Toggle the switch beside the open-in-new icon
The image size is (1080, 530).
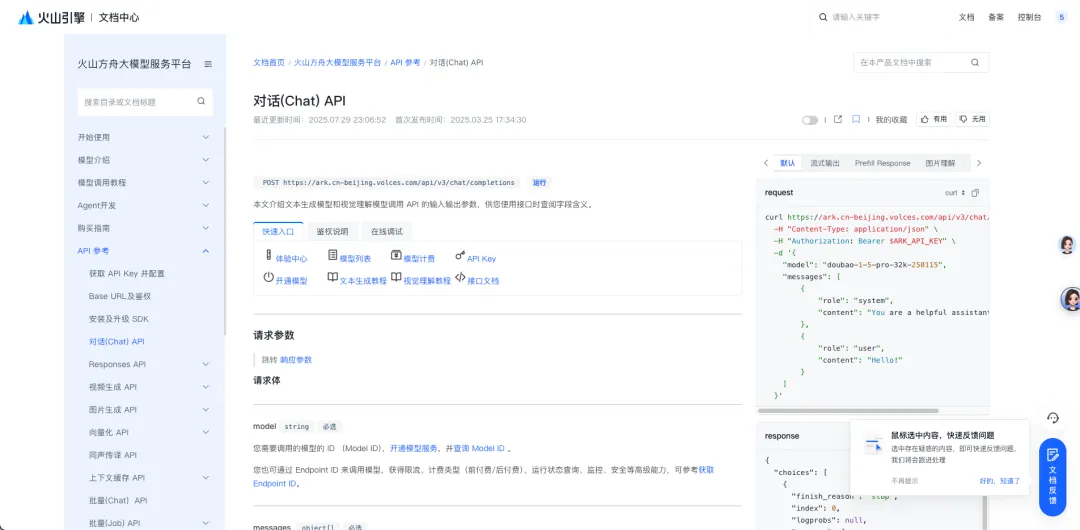(809, 120)
